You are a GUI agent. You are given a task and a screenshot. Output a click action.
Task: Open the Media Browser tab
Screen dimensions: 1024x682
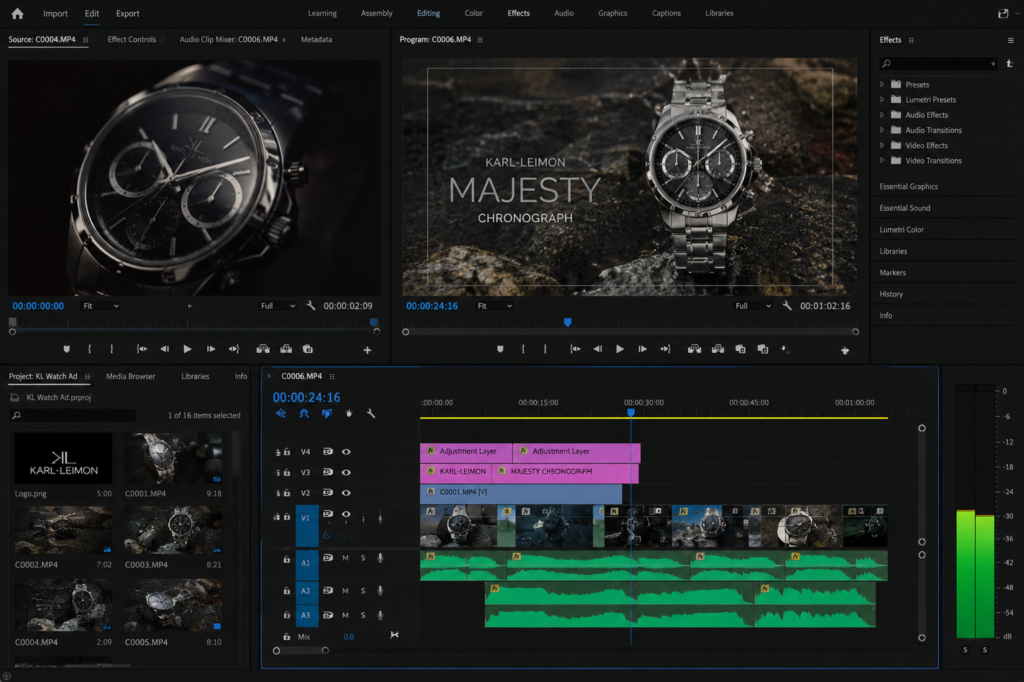tap(131, 376)
